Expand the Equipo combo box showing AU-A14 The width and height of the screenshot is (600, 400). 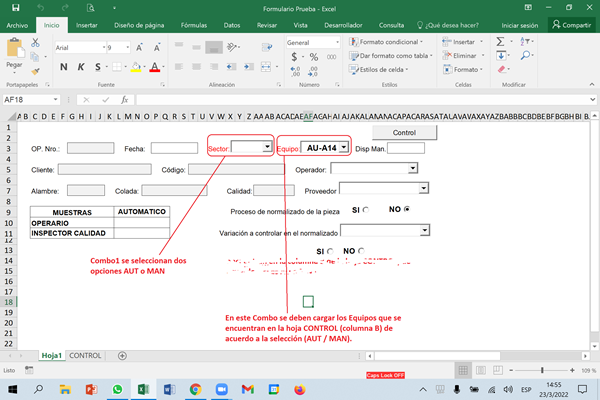tap(344, 147)
